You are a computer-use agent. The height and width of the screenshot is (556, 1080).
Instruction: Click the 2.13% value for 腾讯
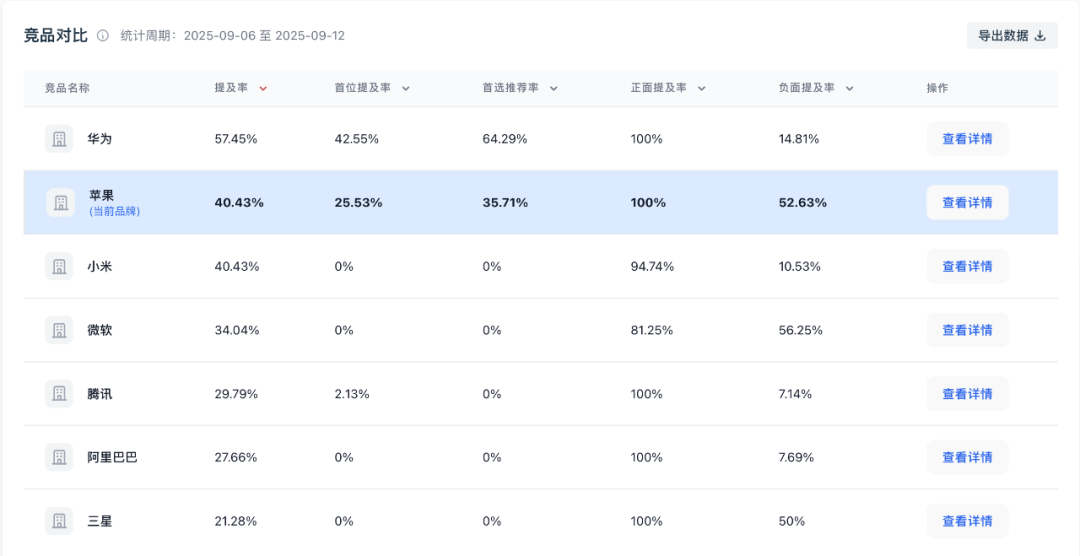click(352, 394)
